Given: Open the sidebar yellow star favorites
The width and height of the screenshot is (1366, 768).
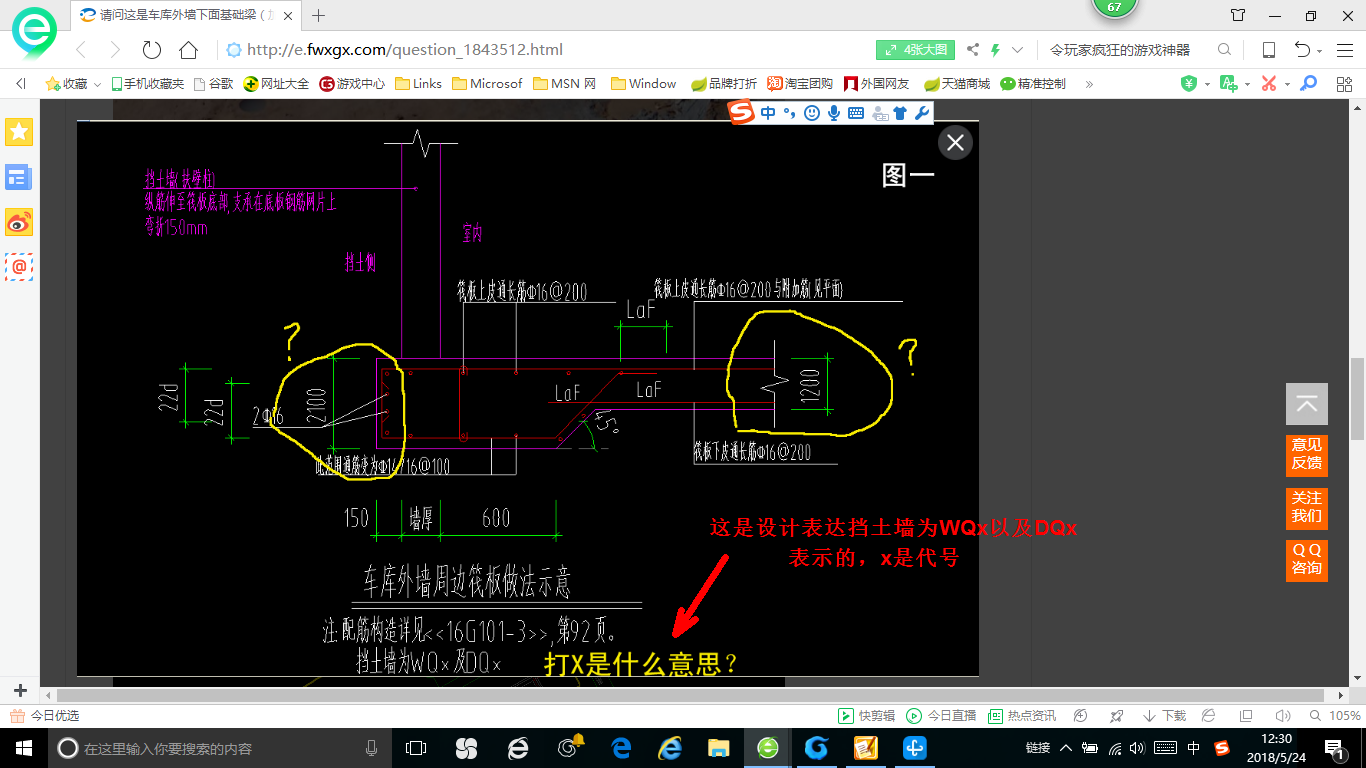Looking at the screenshot, I should click(x=19, y=132).
